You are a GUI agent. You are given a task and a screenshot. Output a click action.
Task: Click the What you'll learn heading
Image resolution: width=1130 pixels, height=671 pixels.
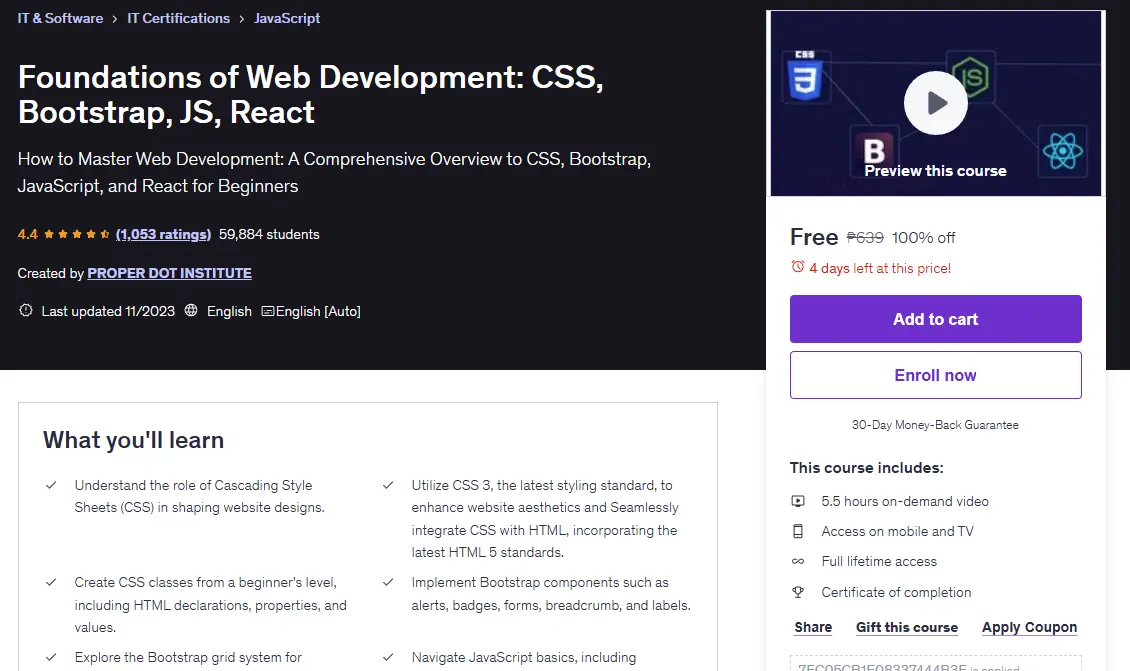coord(133,440)
